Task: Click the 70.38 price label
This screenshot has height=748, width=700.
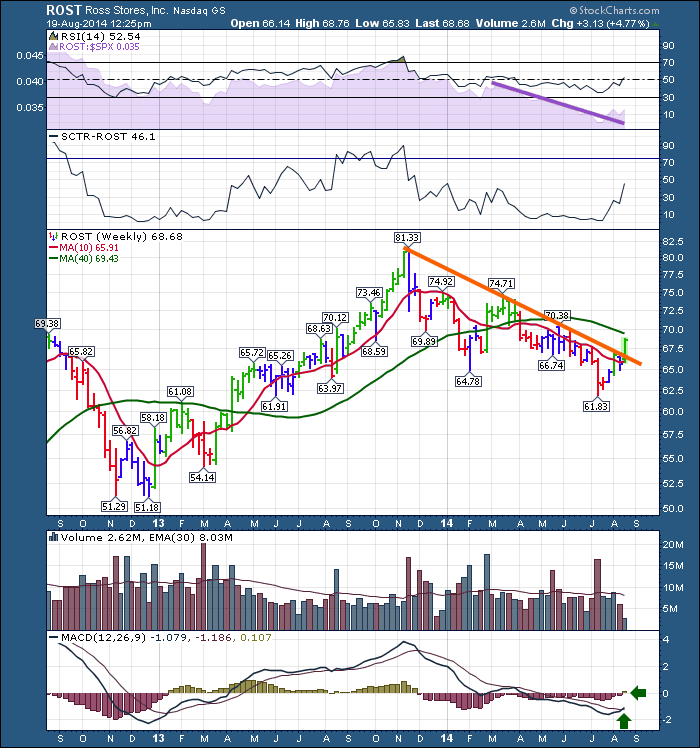Action: coord(557,315)
